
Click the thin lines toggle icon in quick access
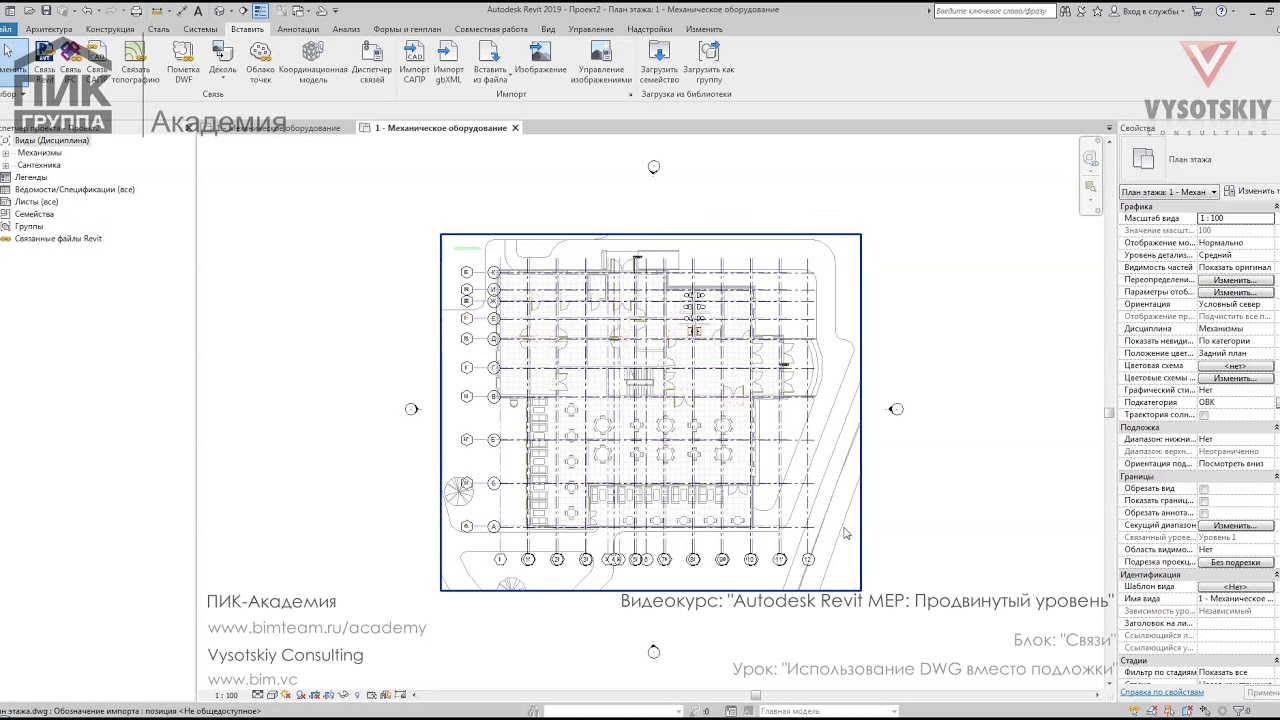point(260,11)
